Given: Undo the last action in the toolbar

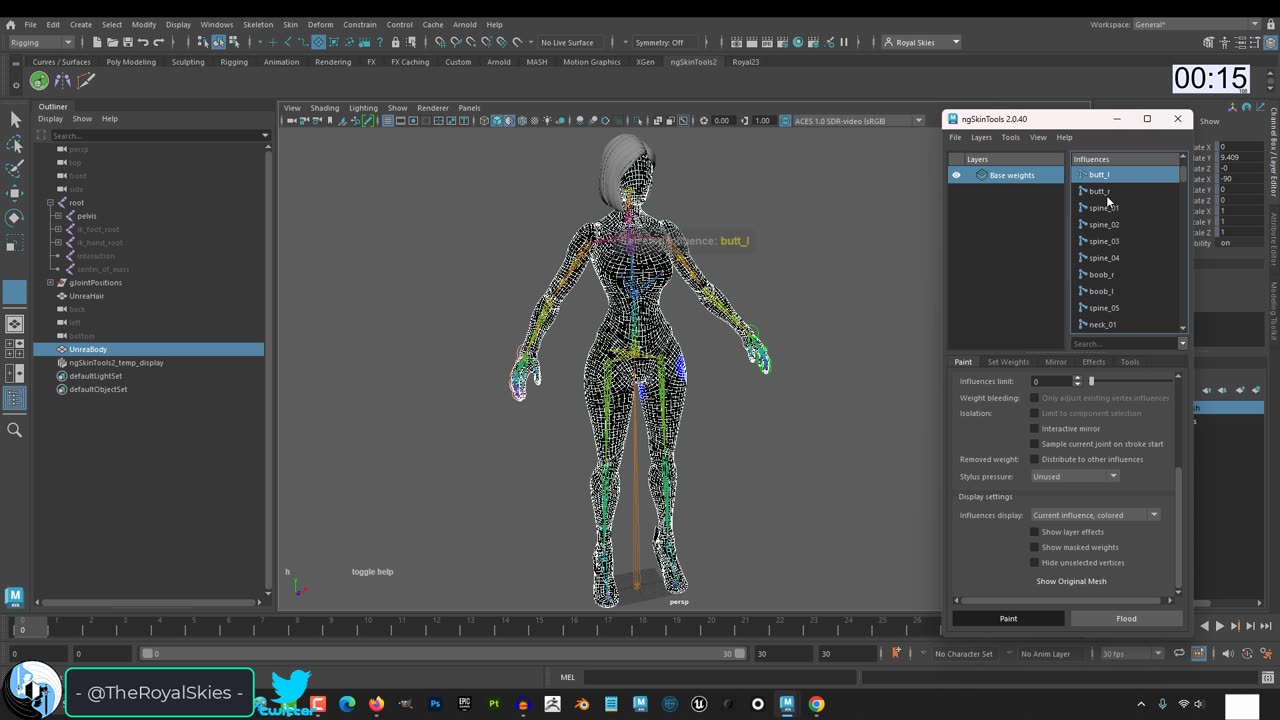Looking at the screenshot, I should (143, 42).
